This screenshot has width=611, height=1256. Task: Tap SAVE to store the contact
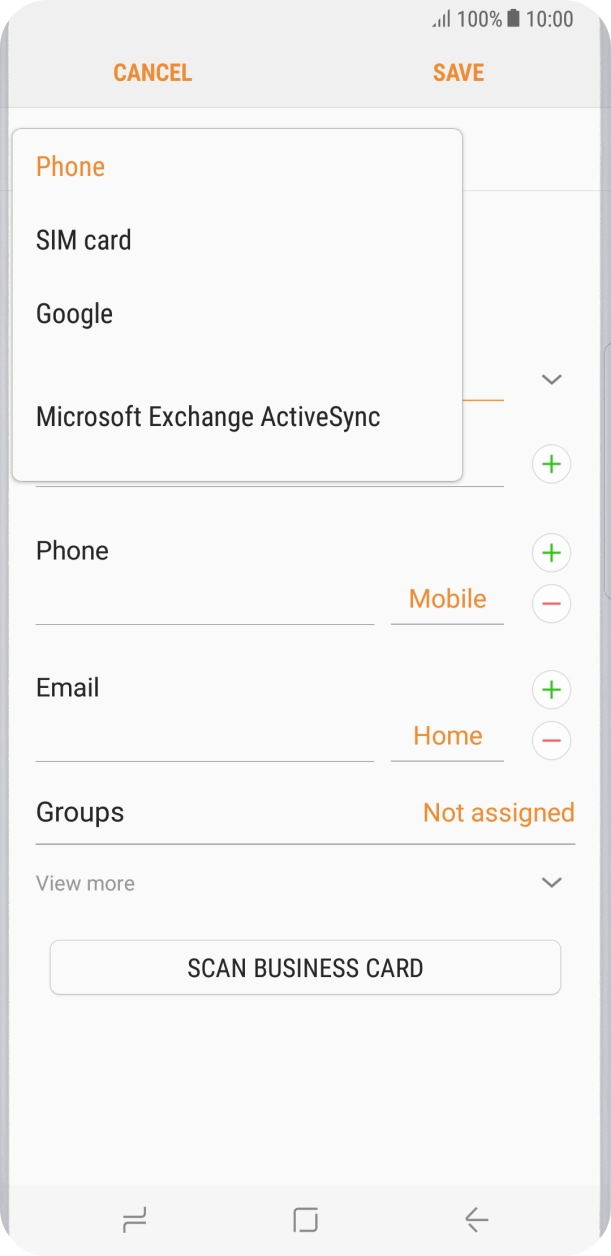pyautogui.click(x=458, y=73)
